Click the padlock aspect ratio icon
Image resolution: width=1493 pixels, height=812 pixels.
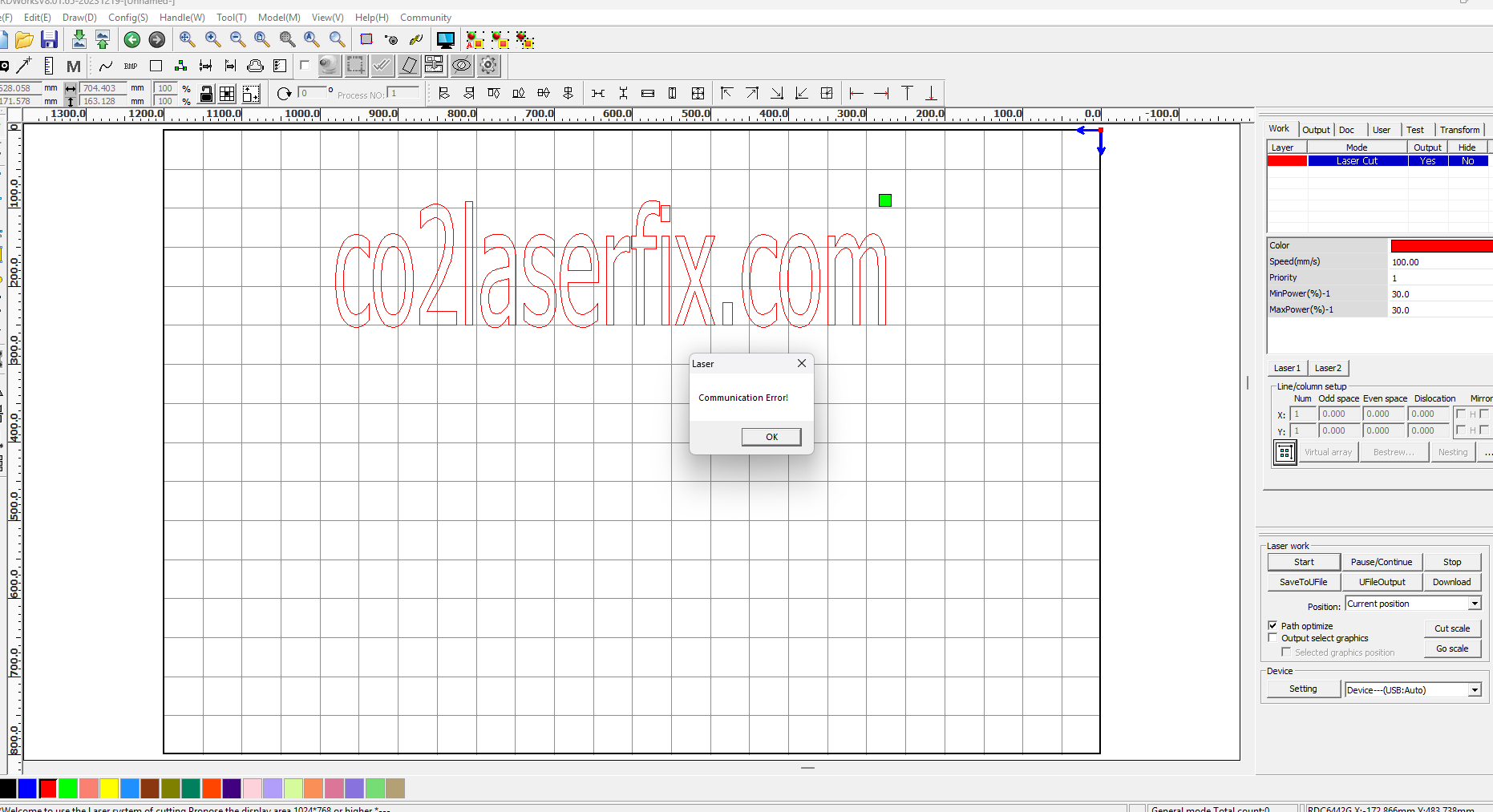coord(206,94)
